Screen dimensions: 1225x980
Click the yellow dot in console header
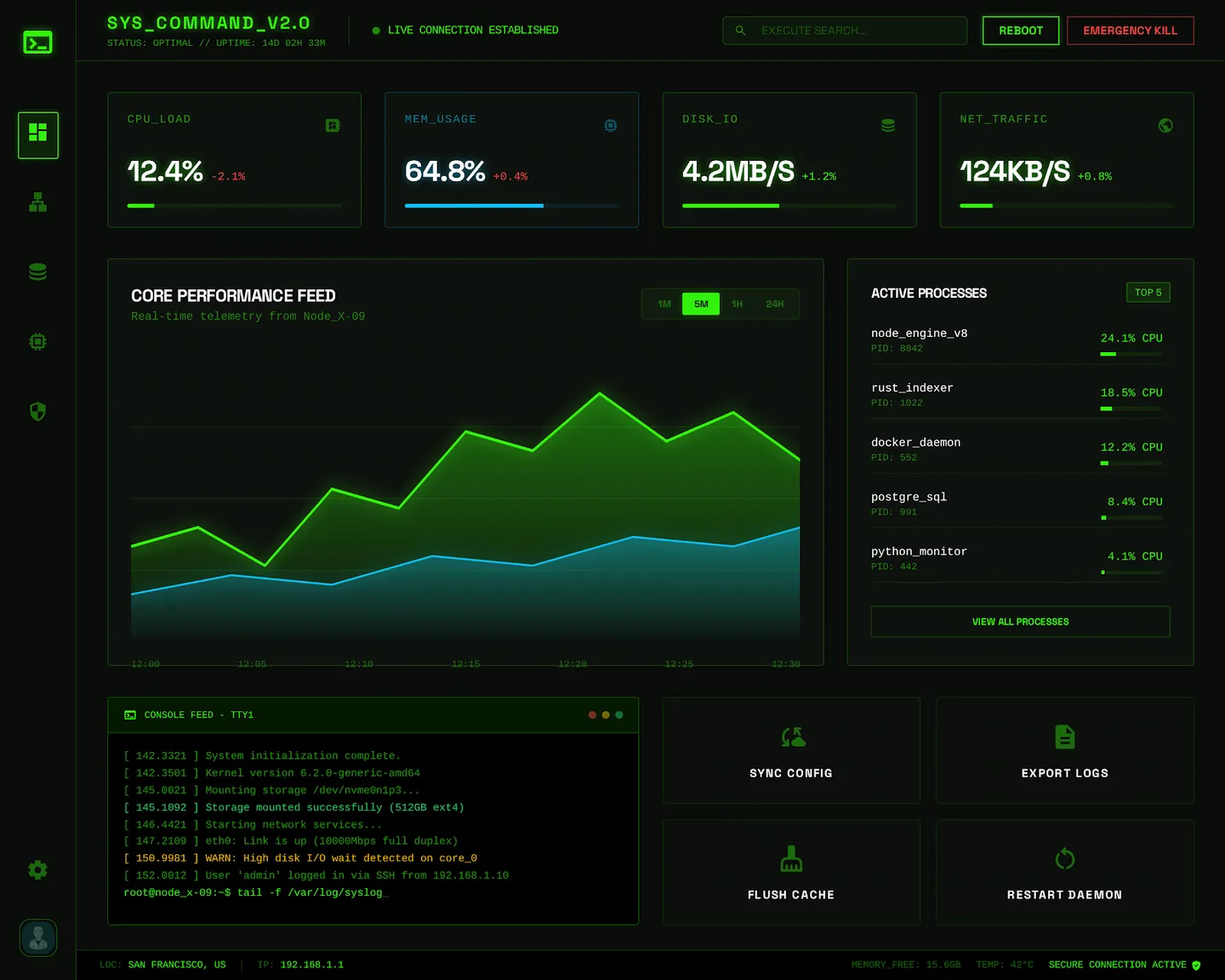pos(606,715)
